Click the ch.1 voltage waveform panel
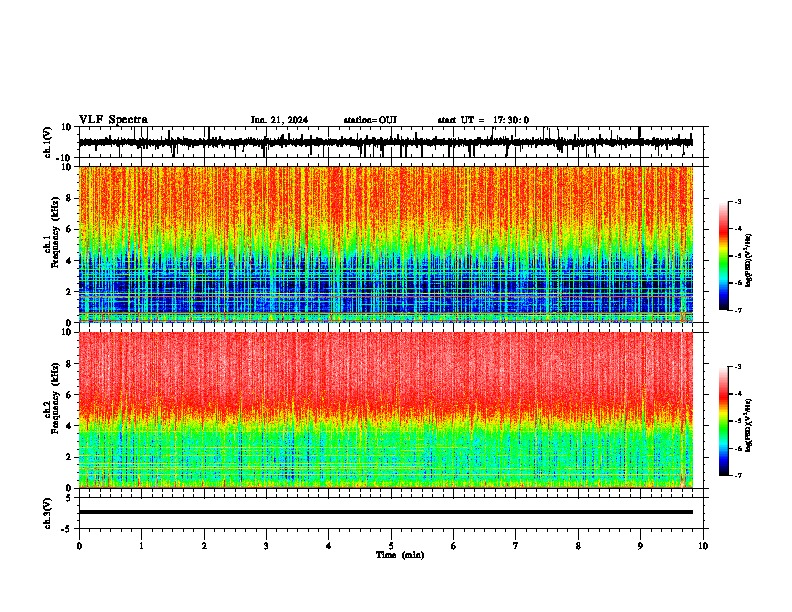792x612 pixels. 391,142
